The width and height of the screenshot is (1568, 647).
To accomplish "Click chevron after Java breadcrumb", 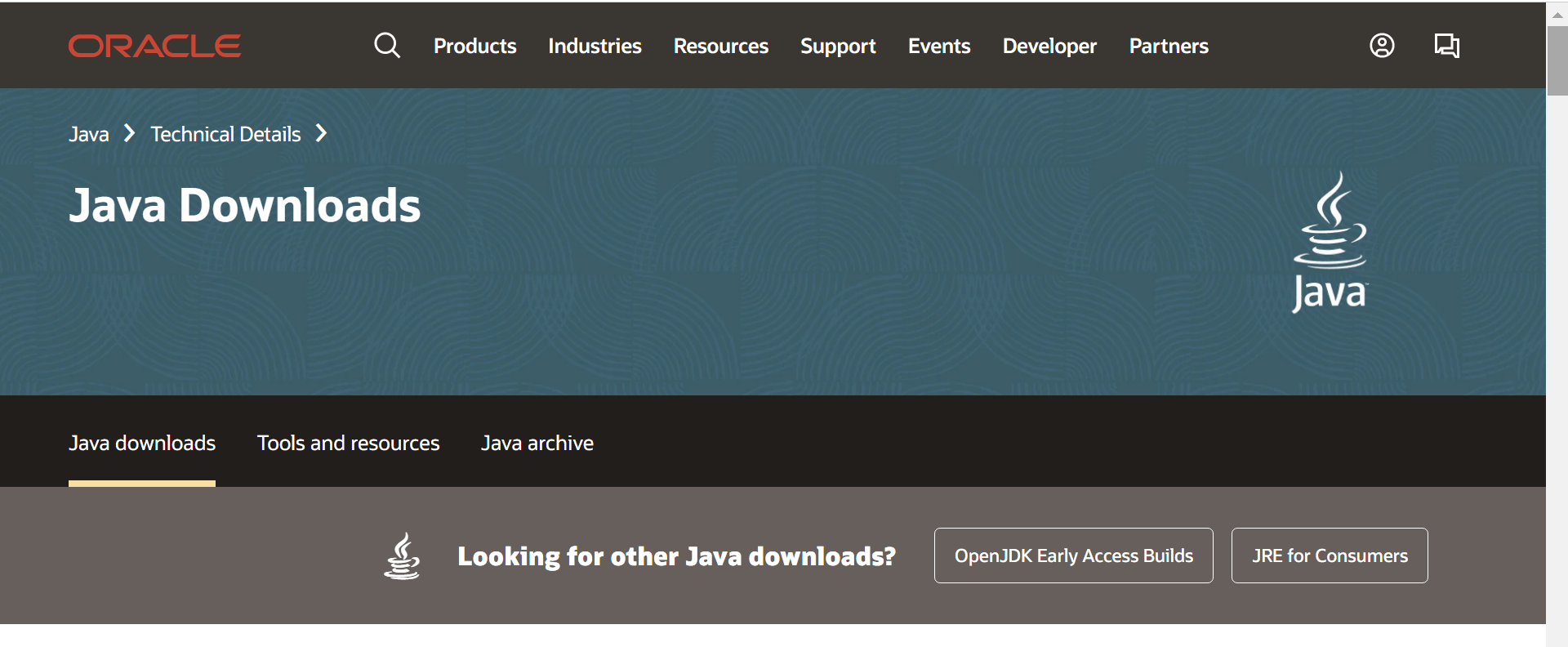I will click(x=129, y=133).
